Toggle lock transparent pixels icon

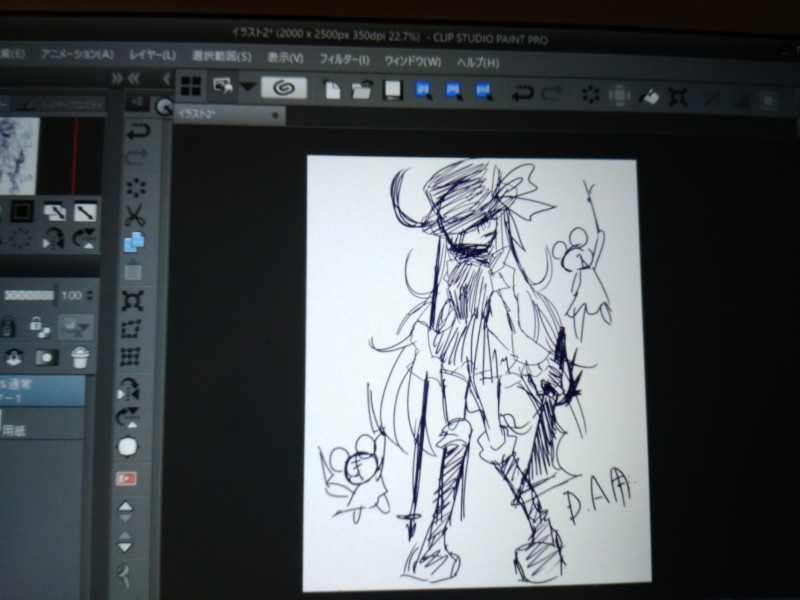click(x=39, y=327)
